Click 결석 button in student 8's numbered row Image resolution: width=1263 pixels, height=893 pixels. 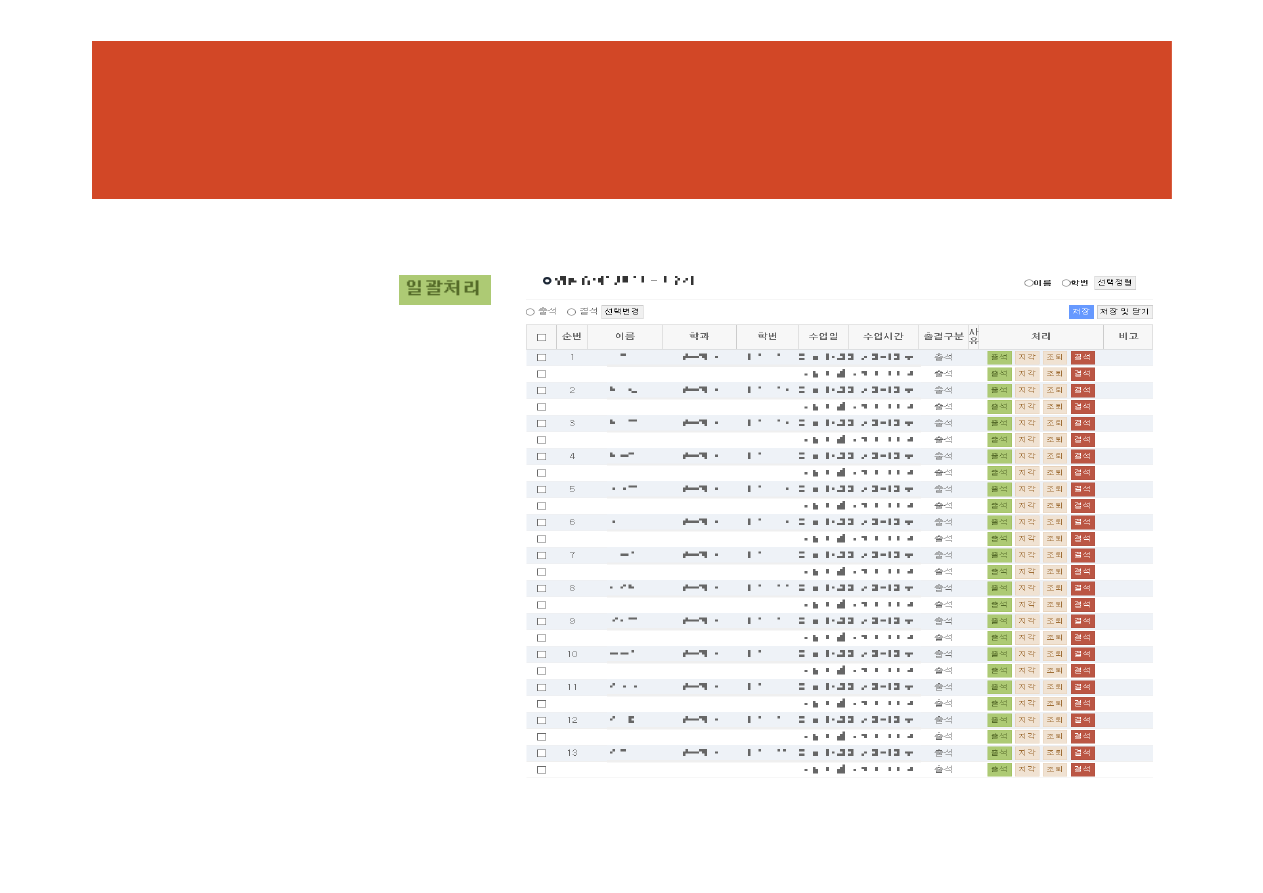pyautogui.click(x=1082, y=588)
